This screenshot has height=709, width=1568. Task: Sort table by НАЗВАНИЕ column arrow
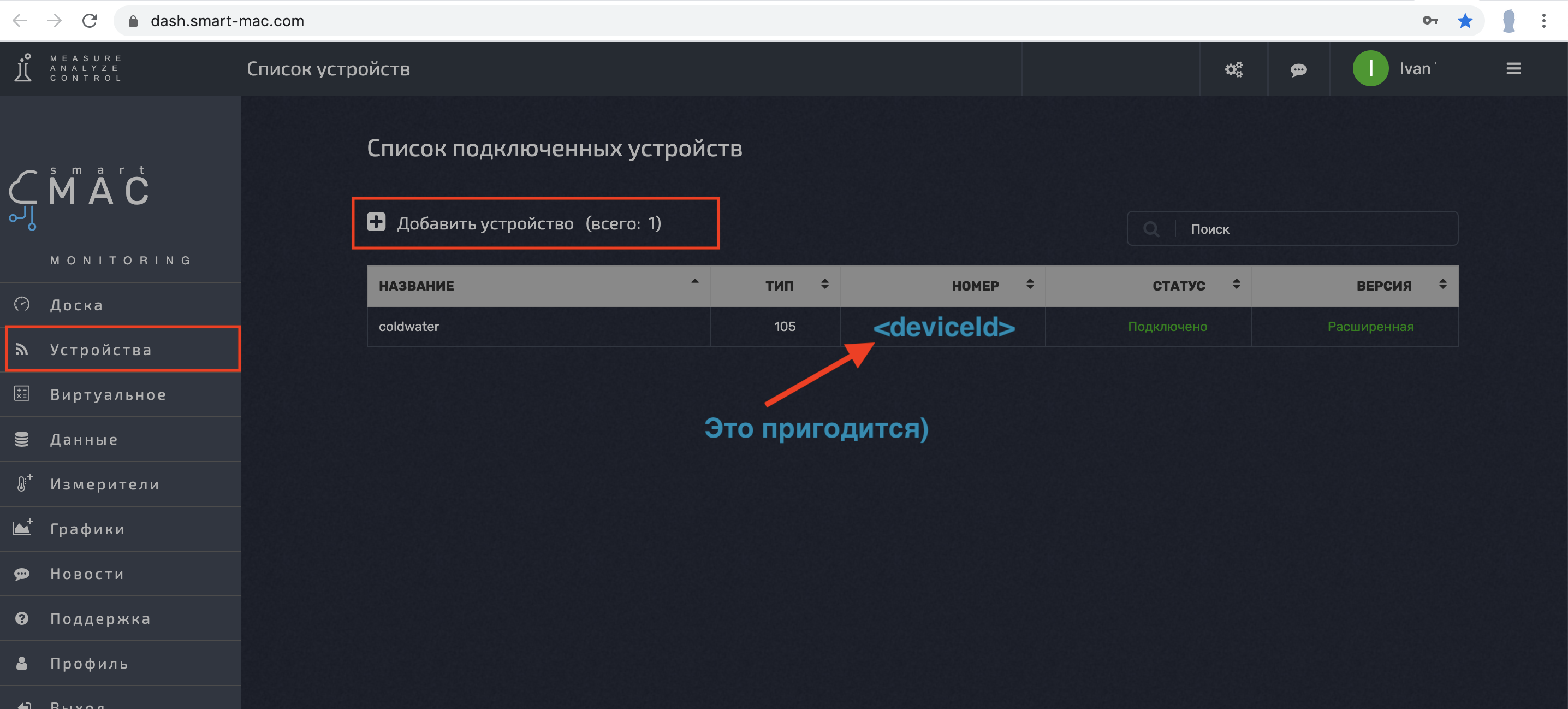pyautogui.click(x=694, y=282)
